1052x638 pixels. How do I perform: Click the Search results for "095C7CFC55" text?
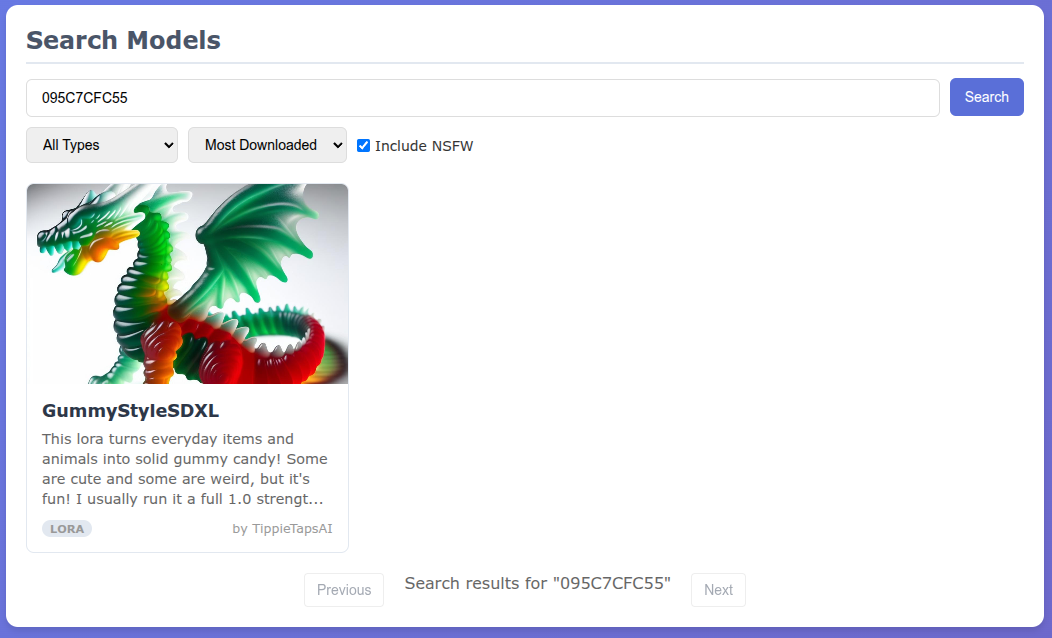pyautogui.click(x=537, y=584)
